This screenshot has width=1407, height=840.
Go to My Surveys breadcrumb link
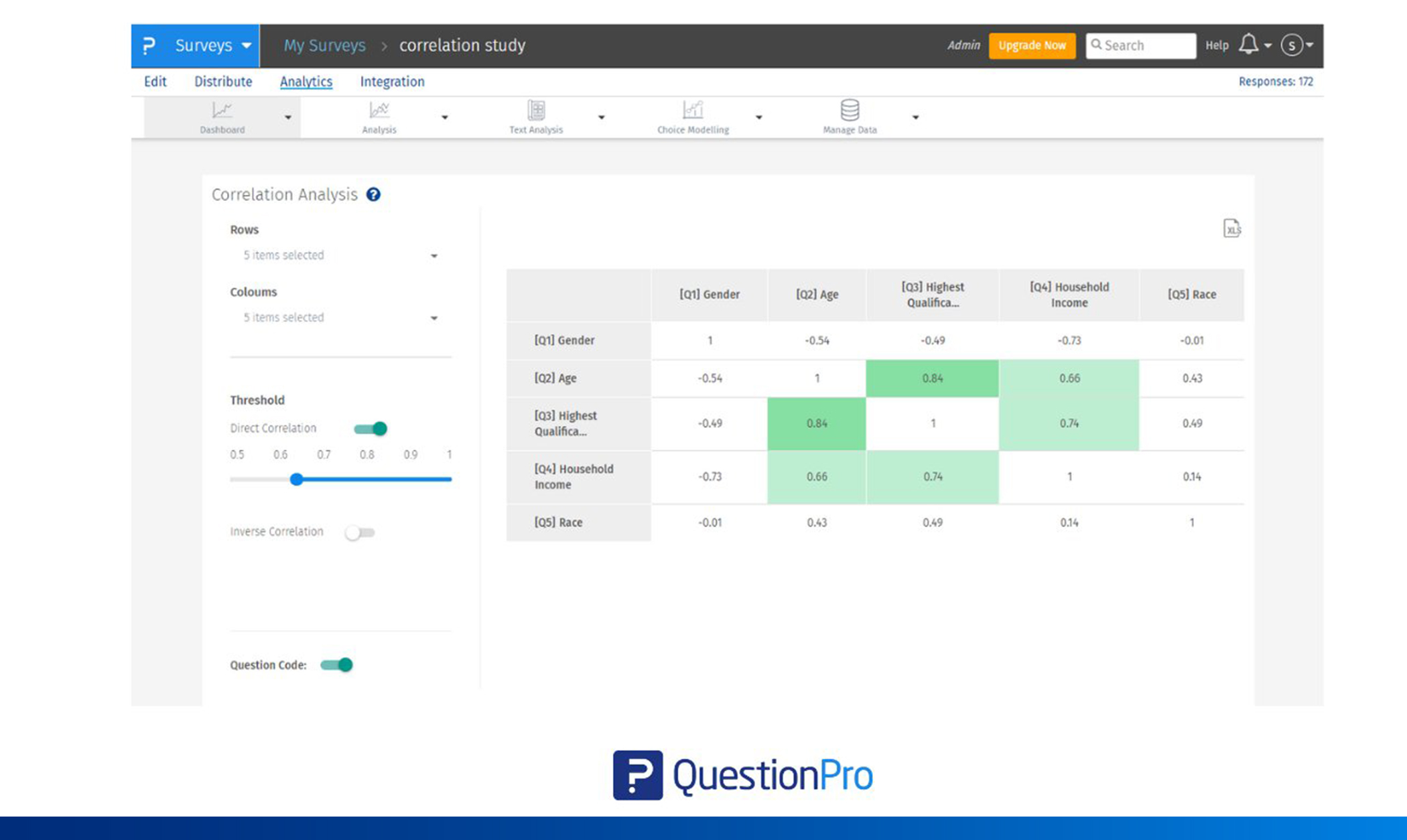point(324,46)
